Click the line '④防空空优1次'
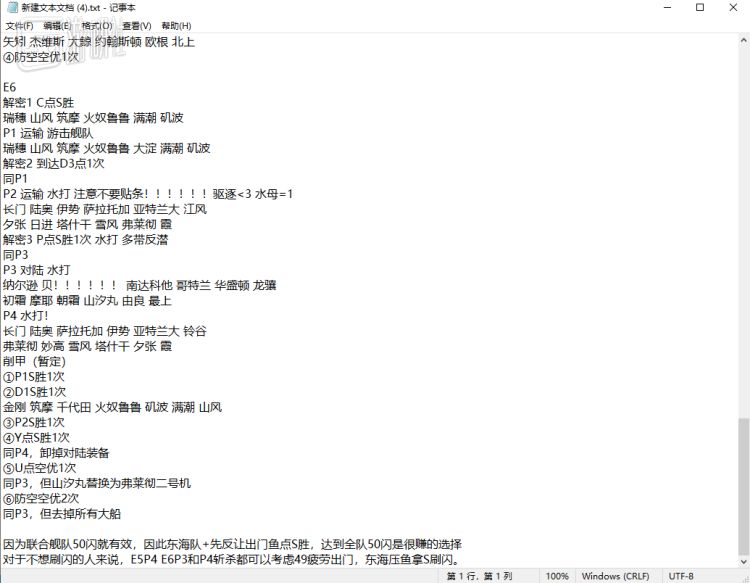Image resolution: width=750 pixels, height=583 pixels. pos(41,57)
